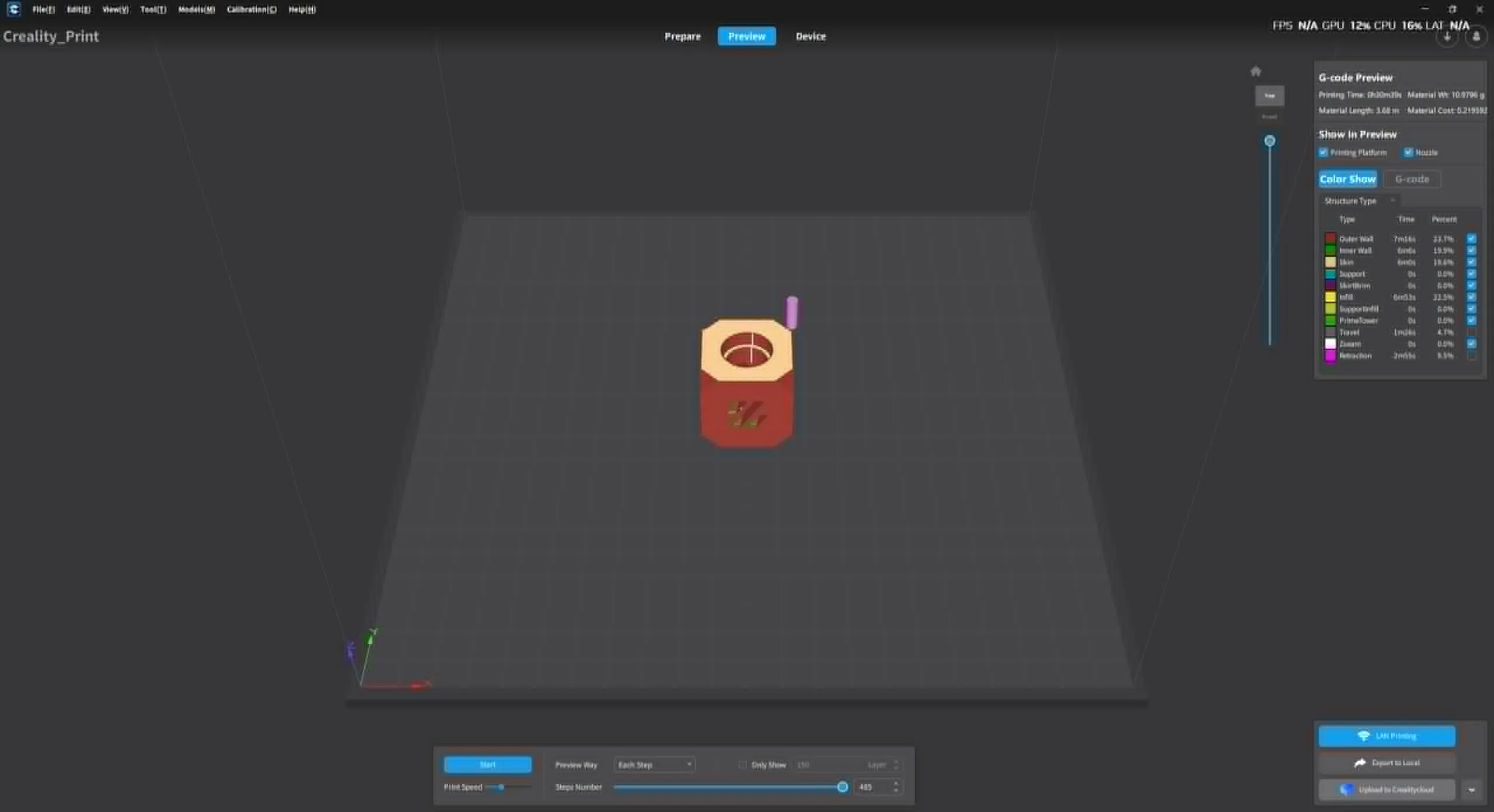Open the Preview Way Each Step dropdown

tap(654, 764)
